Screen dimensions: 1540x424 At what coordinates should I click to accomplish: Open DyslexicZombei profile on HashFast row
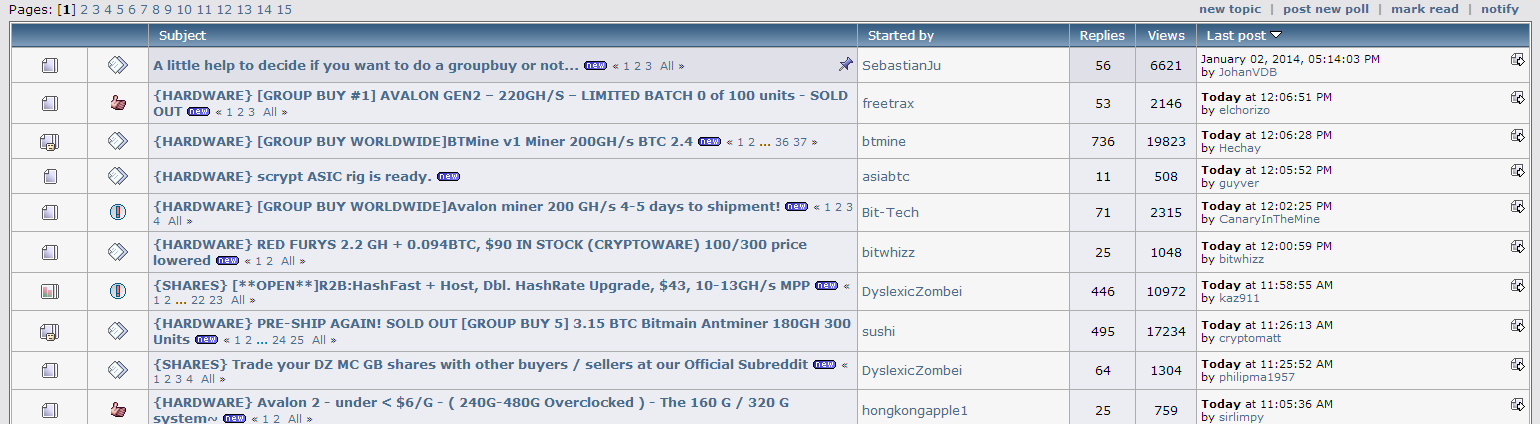(911, 291)
